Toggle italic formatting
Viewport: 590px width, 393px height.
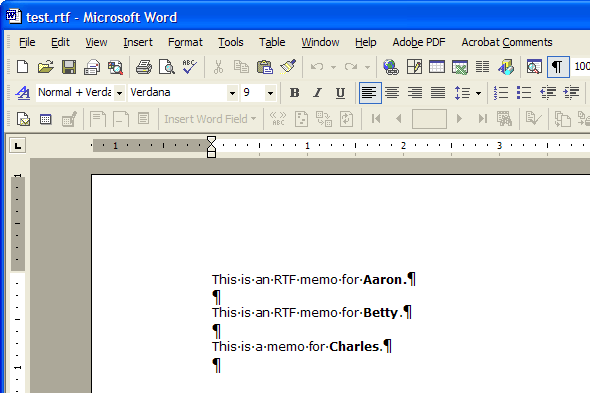coord(318,93)
